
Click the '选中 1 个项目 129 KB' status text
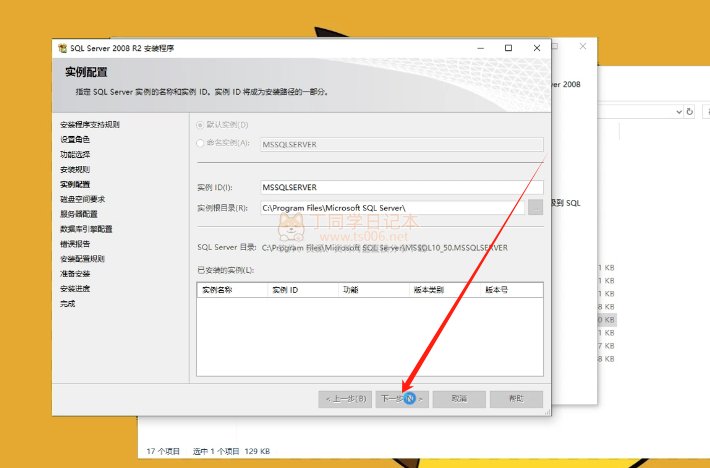(x=231, y=451)
